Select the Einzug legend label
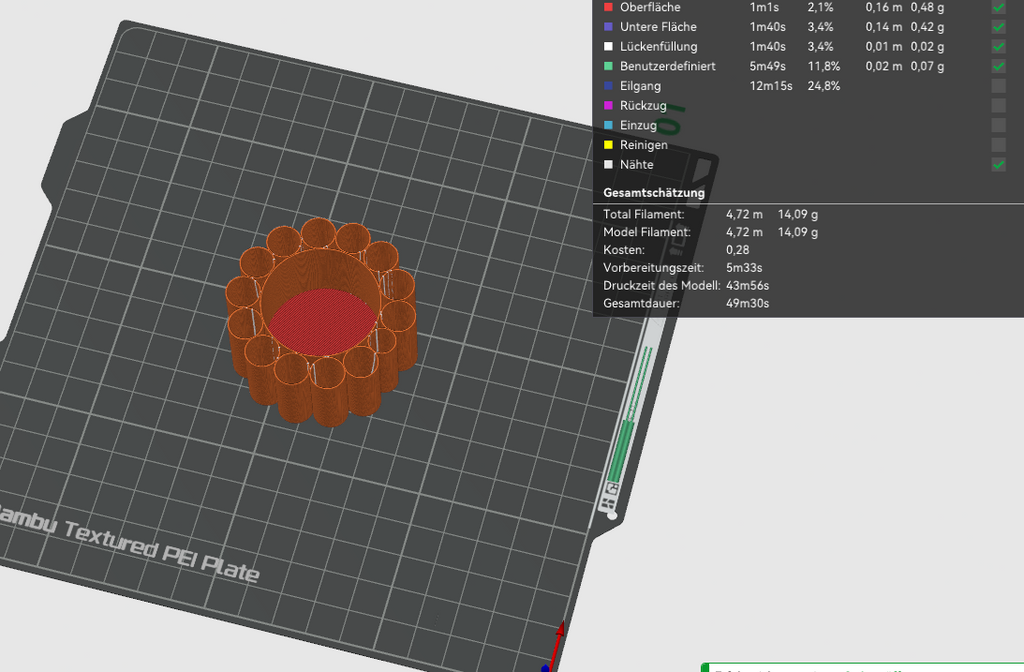Viewport: 1024px width, 672px height. pyautogui.click(x=638, y=125)
